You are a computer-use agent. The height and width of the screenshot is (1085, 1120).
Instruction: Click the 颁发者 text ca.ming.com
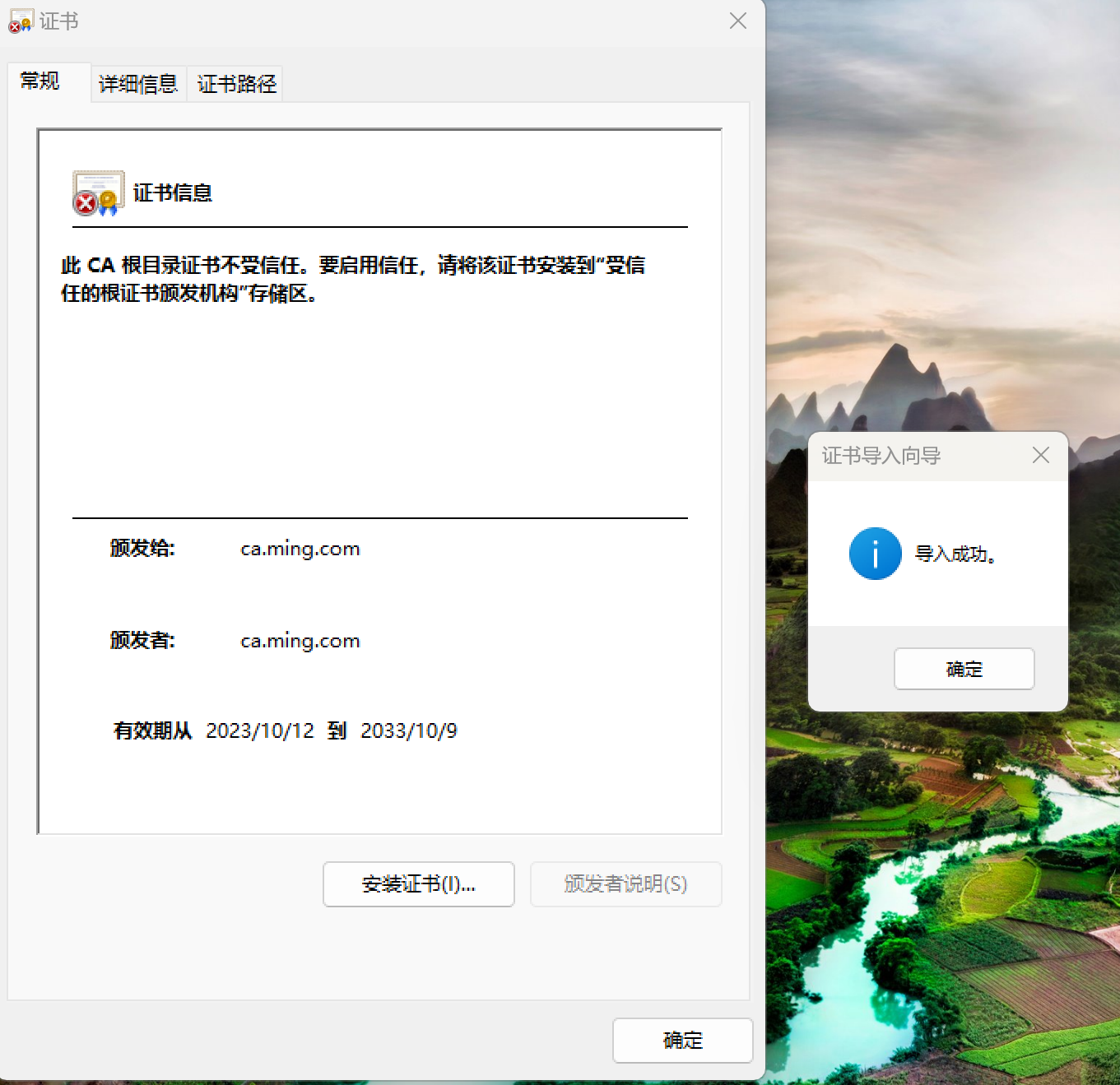300,641
